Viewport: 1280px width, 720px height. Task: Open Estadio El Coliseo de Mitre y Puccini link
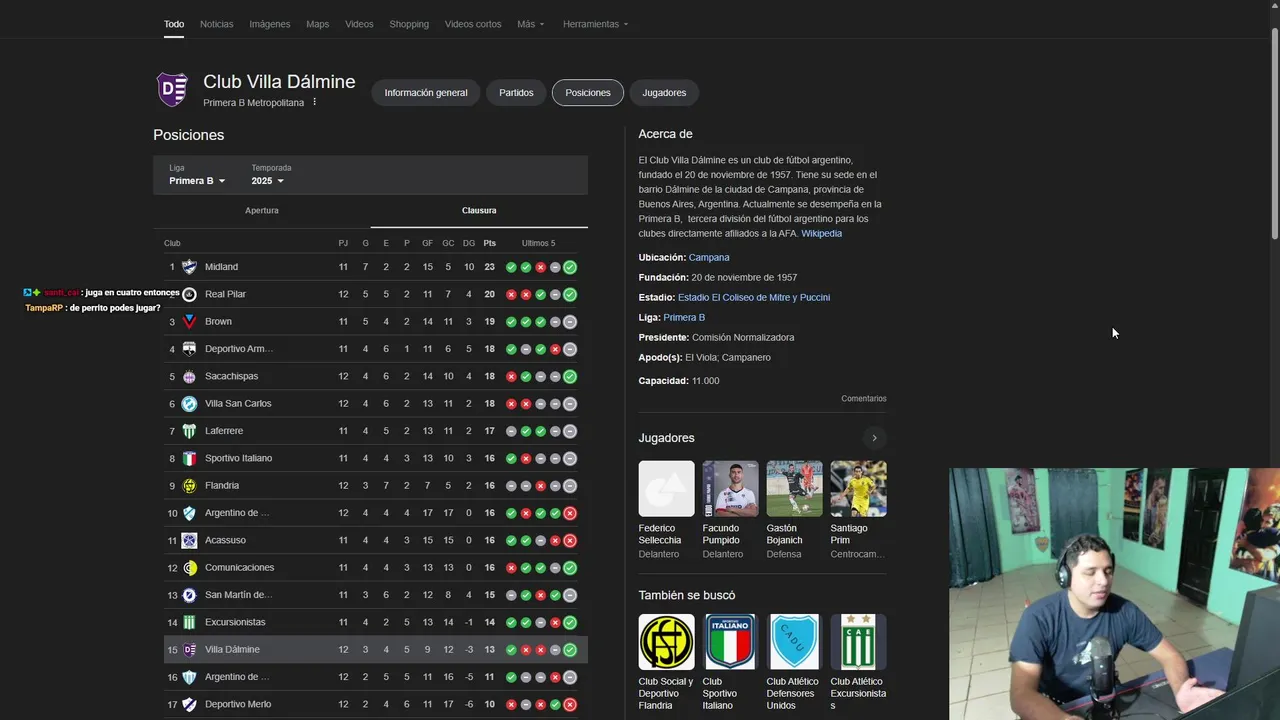[754, 297]
